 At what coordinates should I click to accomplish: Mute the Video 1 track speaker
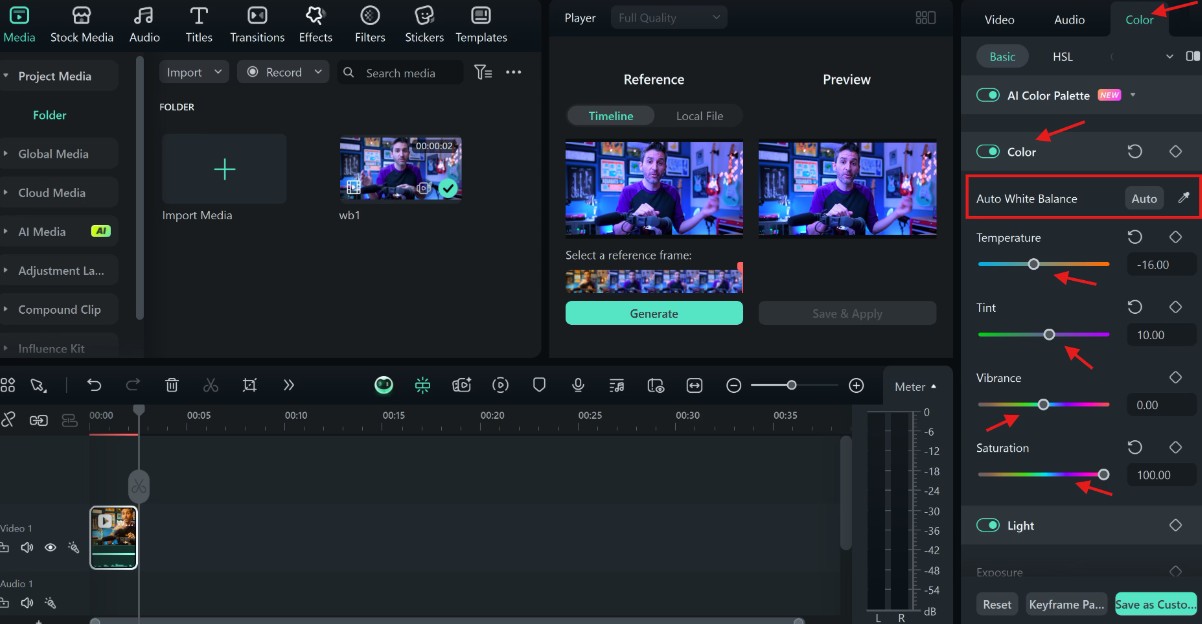(27, 547)
